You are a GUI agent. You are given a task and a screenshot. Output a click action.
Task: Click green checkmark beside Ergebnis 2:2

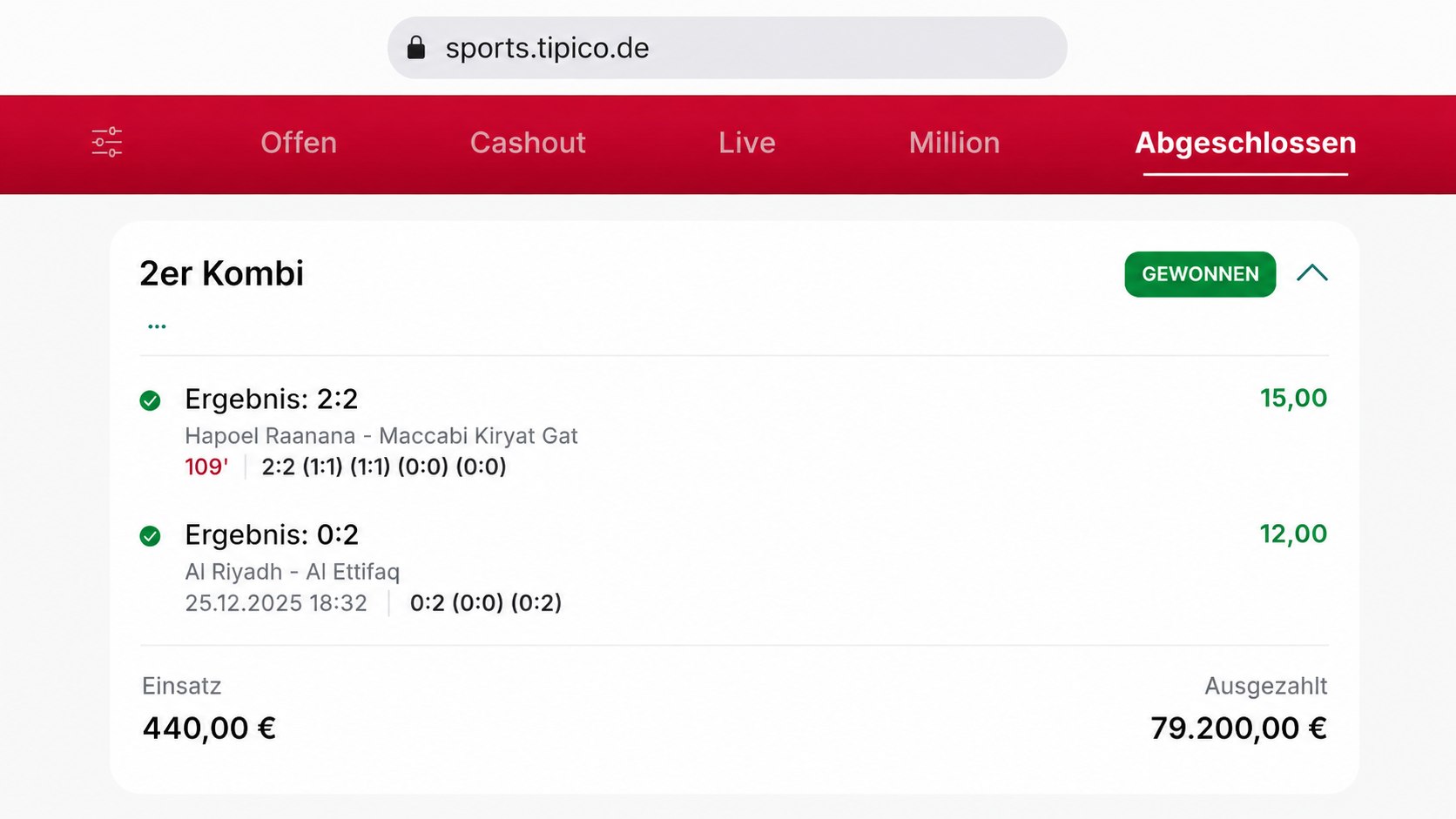(x=150, y=400)
